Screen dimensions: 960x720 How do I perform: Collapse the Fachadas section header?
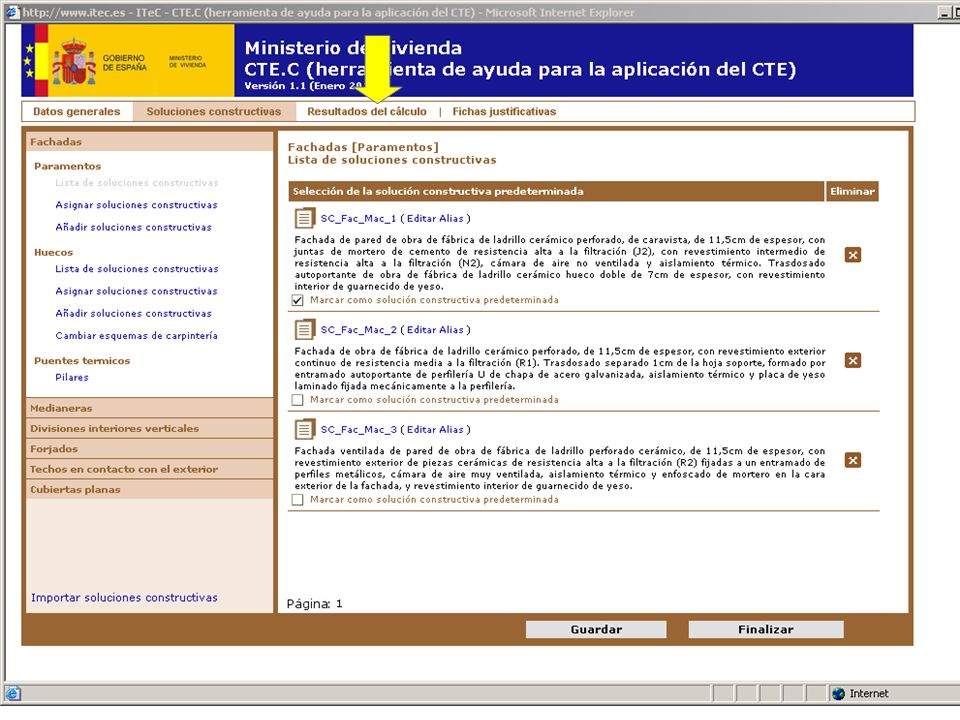[x=149, y=141]
